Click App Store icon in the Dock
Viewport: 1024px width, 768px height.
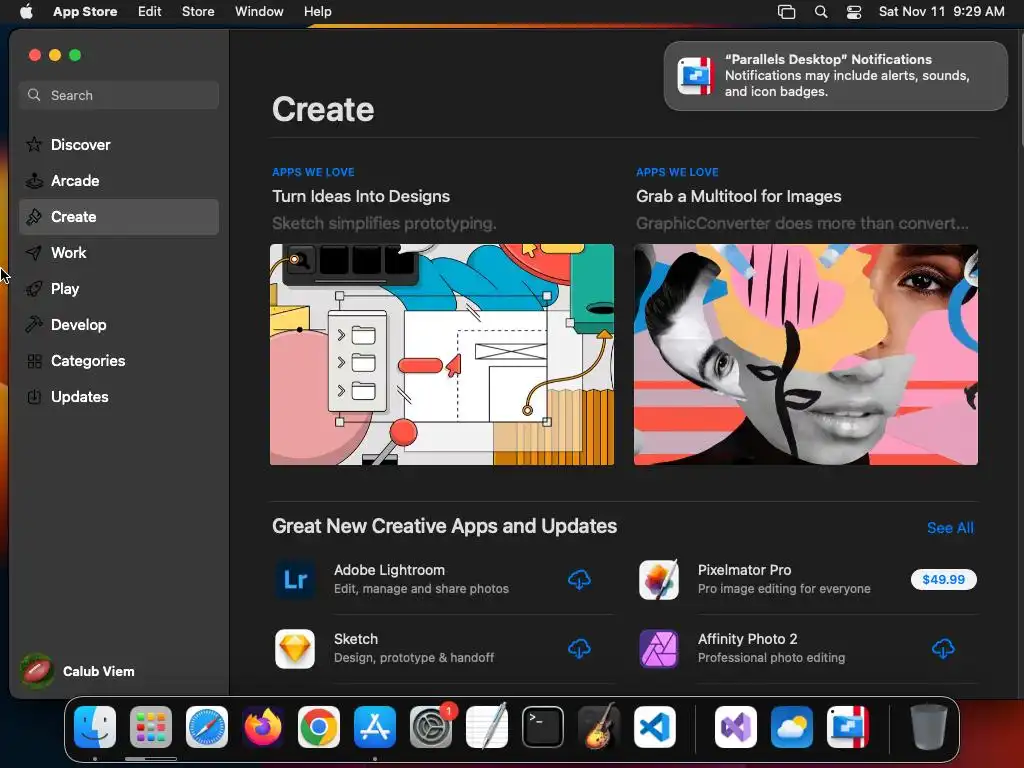pos(375,727)
